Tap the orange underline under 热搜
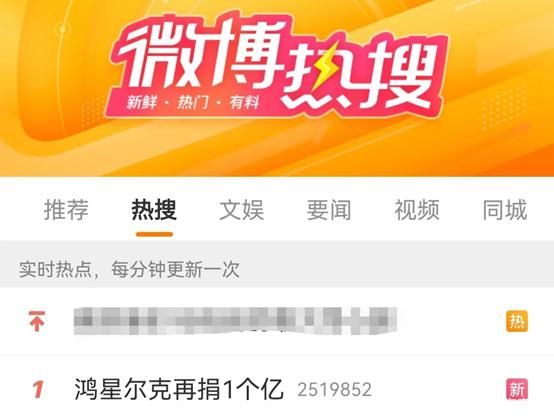 click(154, 234)
